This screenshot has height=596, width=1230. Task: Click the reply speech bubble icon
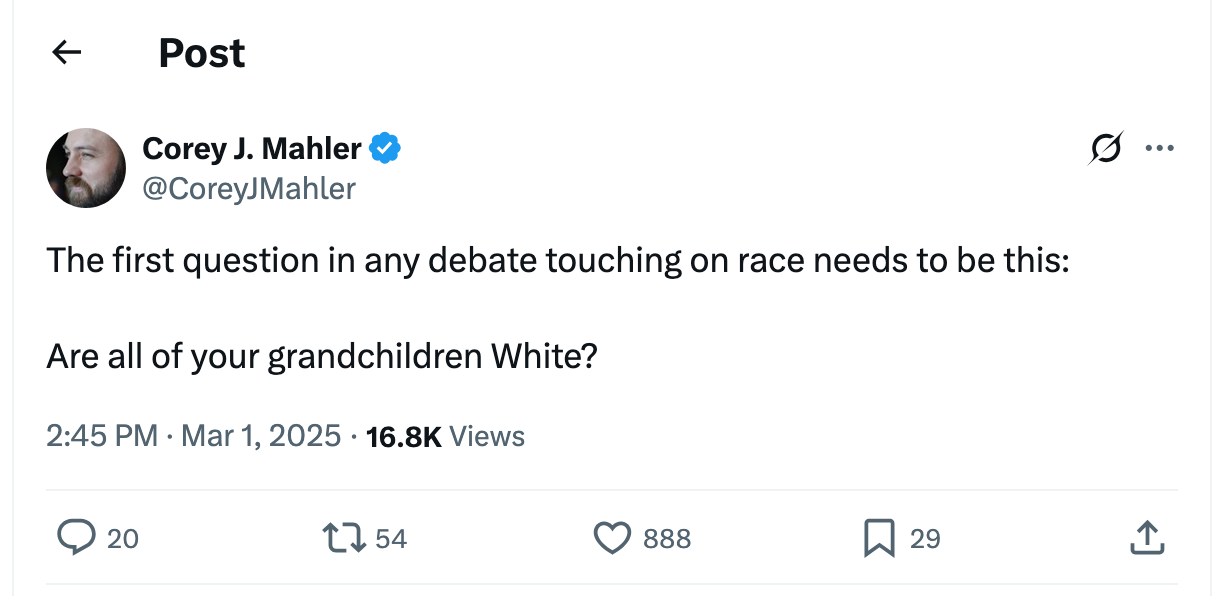(75, 539)
